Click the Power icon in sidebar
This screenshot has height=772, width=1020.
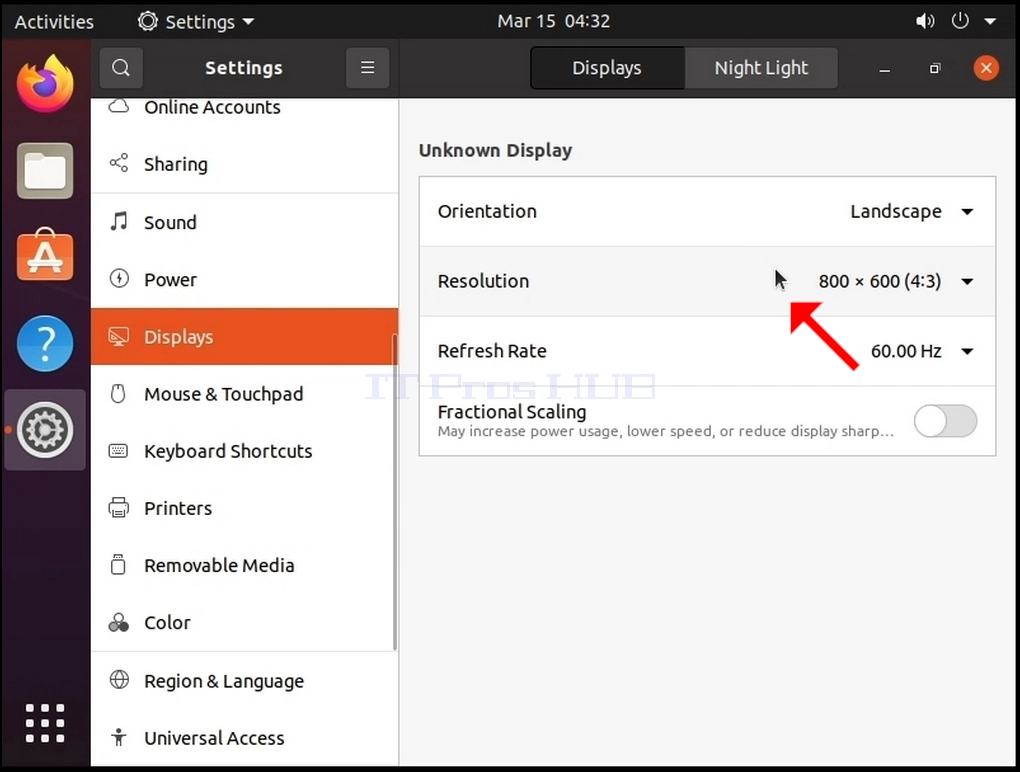pyautogui.click(x=118, y=279)
